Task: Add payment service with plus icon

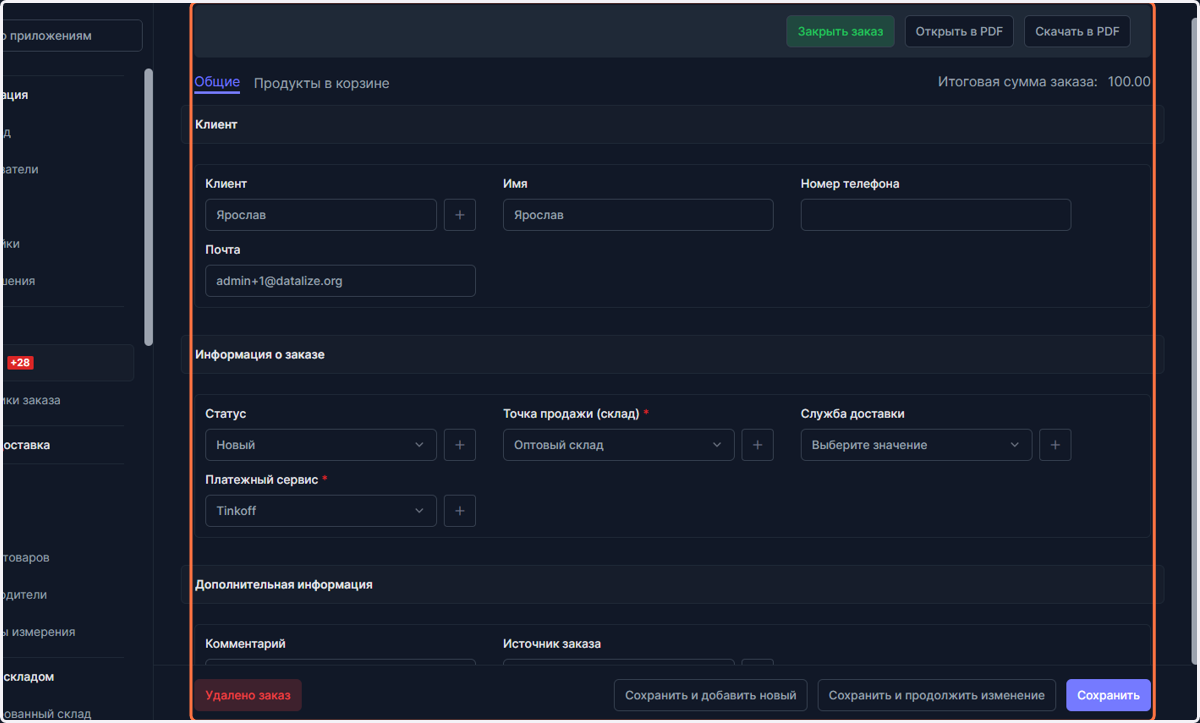Action: click(459, 511)
